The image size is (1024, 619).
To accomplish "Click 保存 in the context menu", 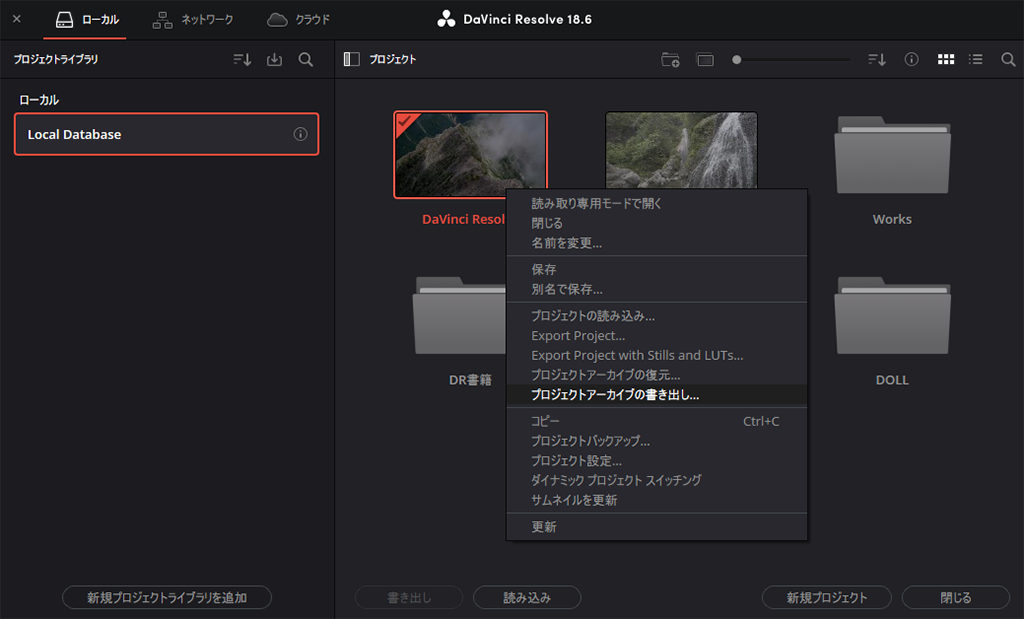I will (657, 270).
